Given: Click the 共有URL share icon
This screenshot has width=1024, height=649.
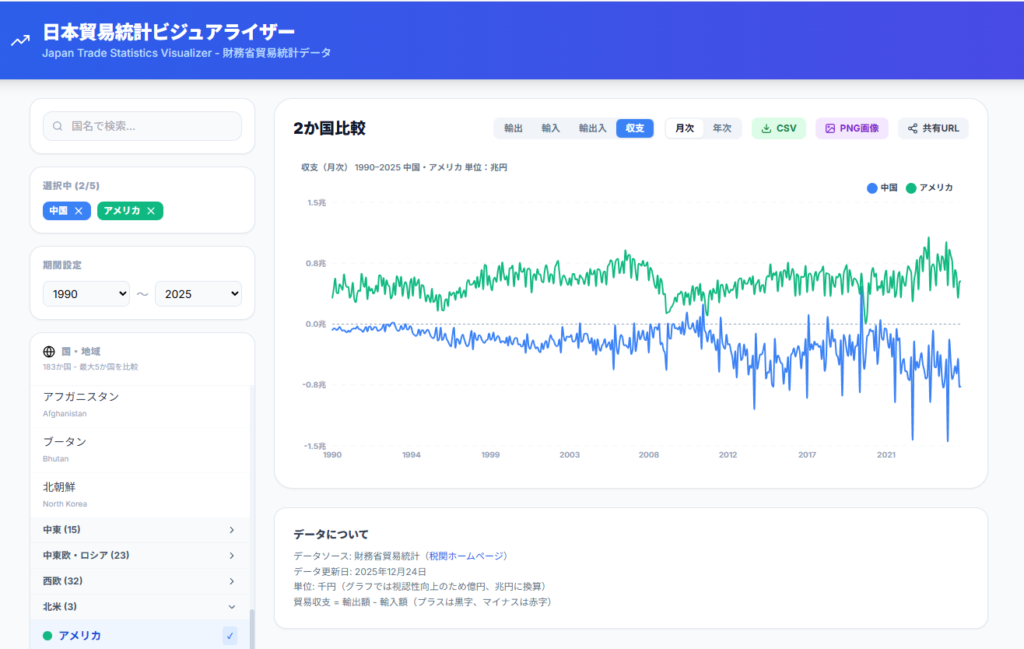Looking at the screenshot, I should [912, 128].
